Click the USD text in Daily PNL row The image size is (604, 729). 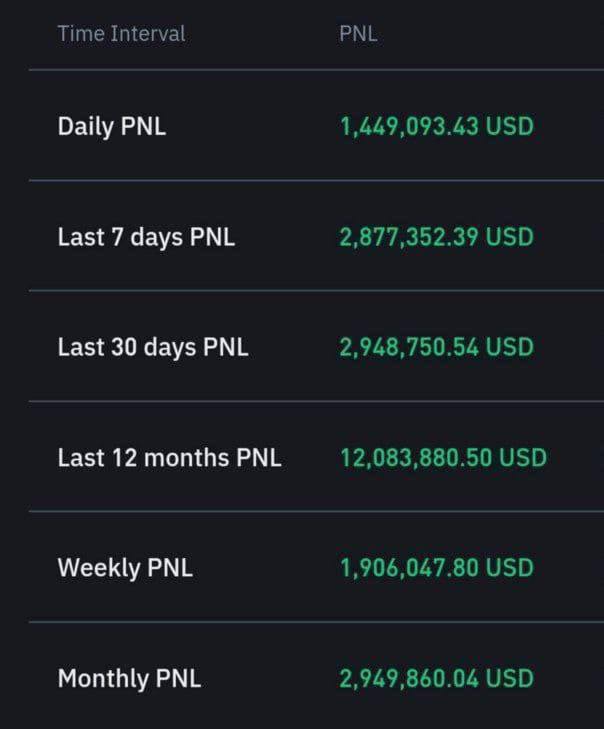510,126
